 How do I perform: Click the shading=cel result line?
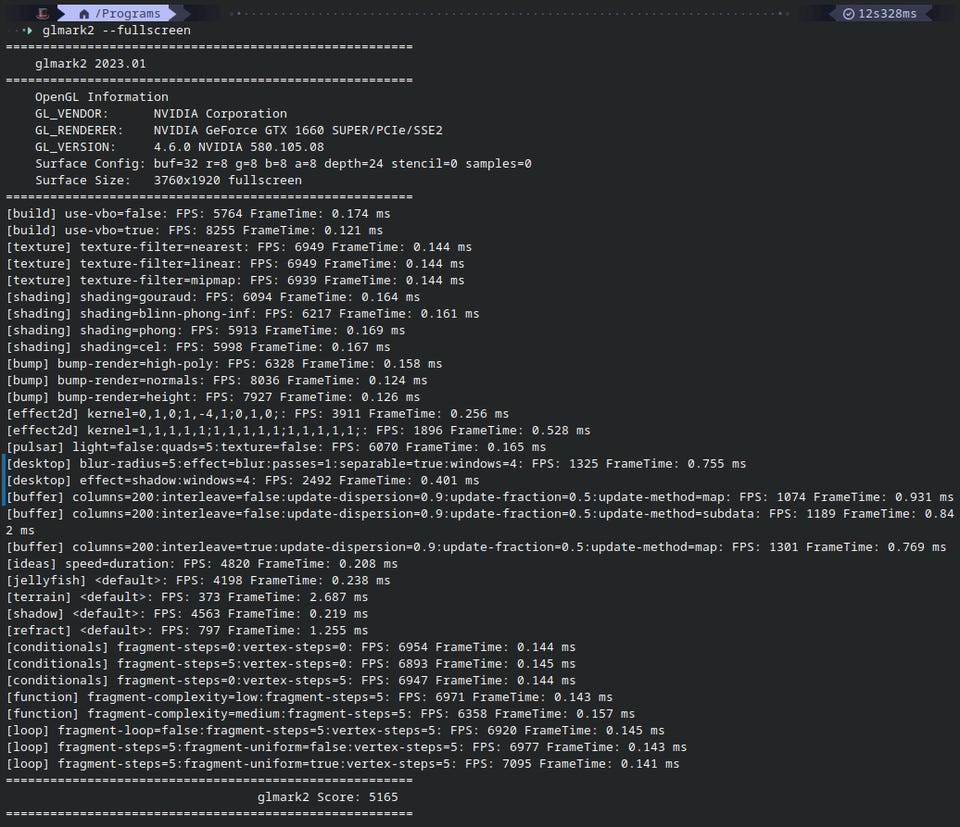coord(198,346)
